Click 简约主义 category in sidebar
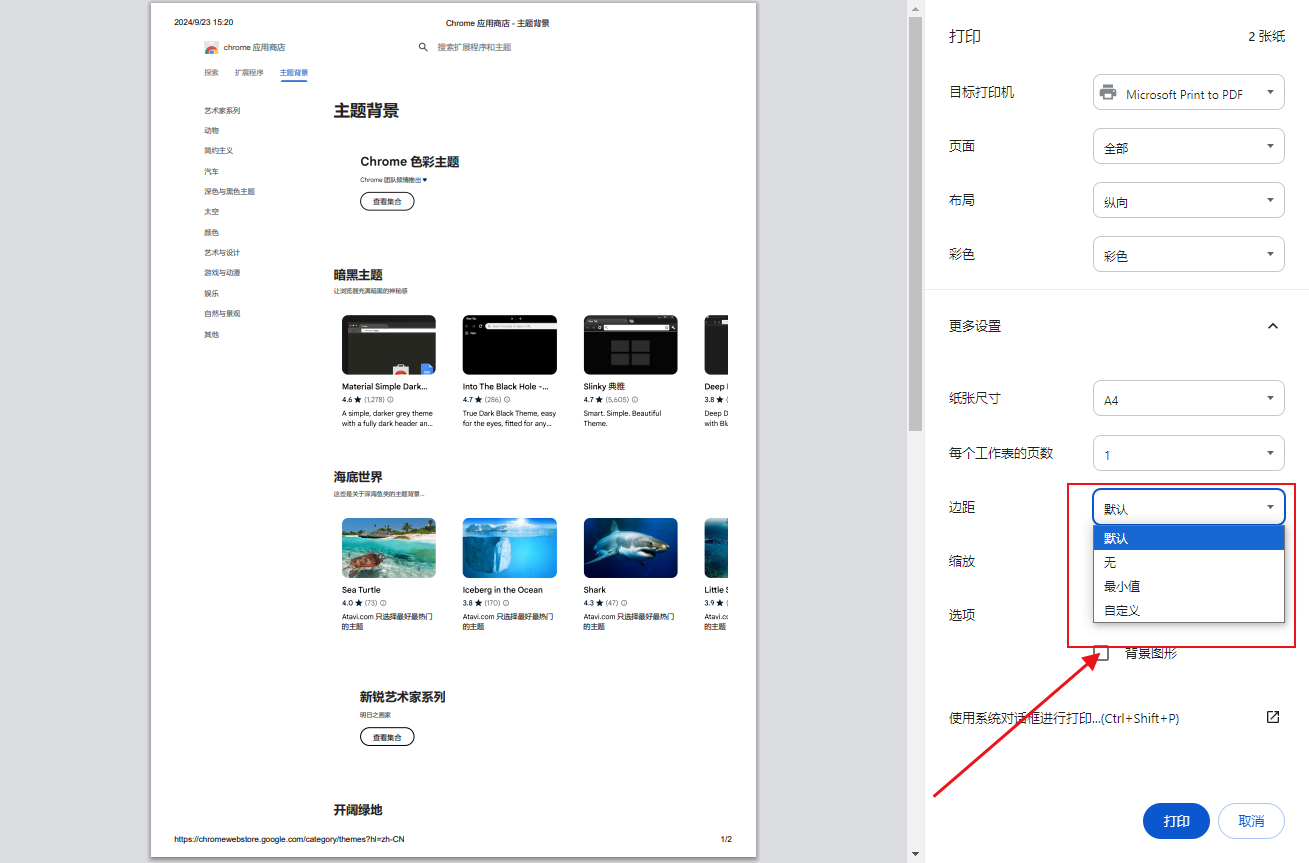The height and width of the screenshot is (863, 1309). [x=218, y=151]
